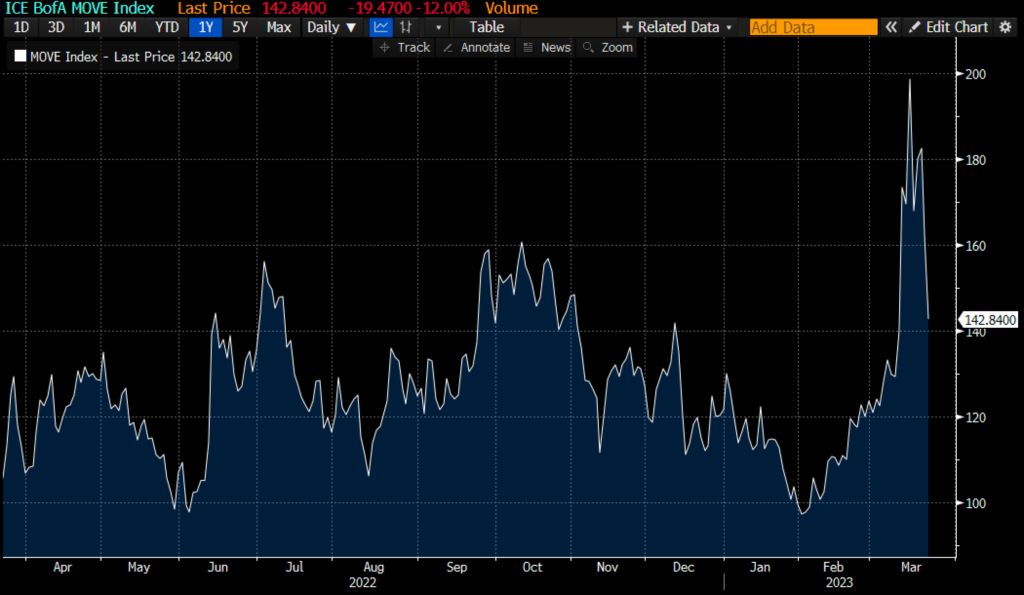1024x595 pixels.
Task: Show News on the chart
Action: (547, 47)
